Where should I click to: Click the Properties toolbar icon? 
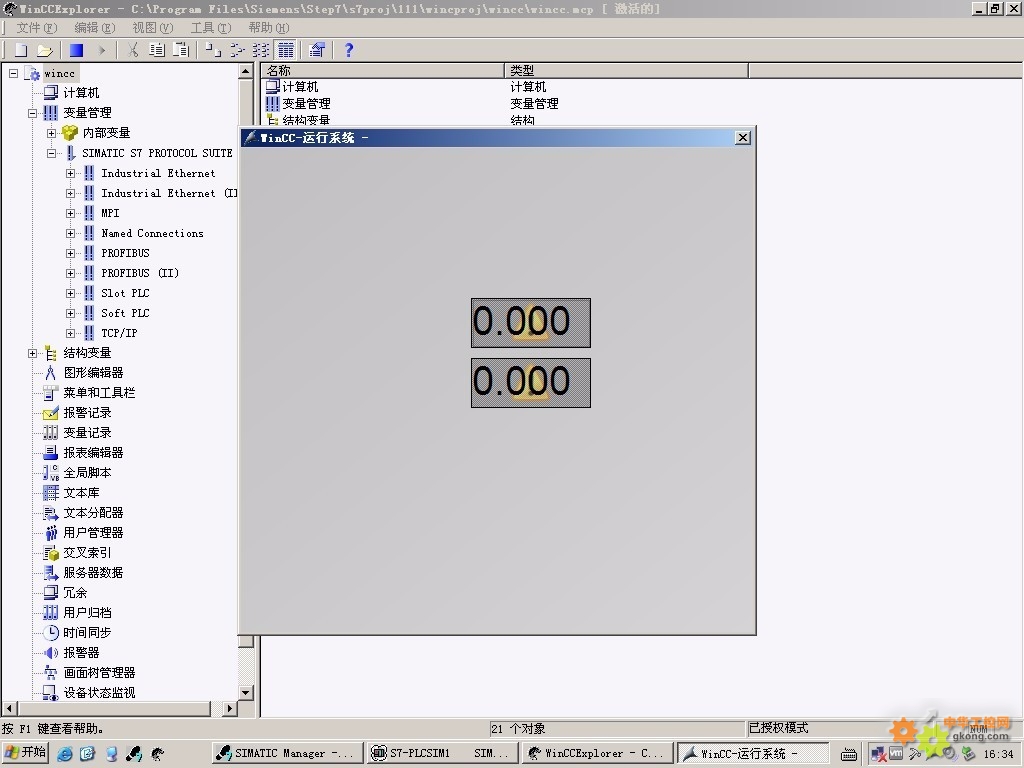(317, 50)
